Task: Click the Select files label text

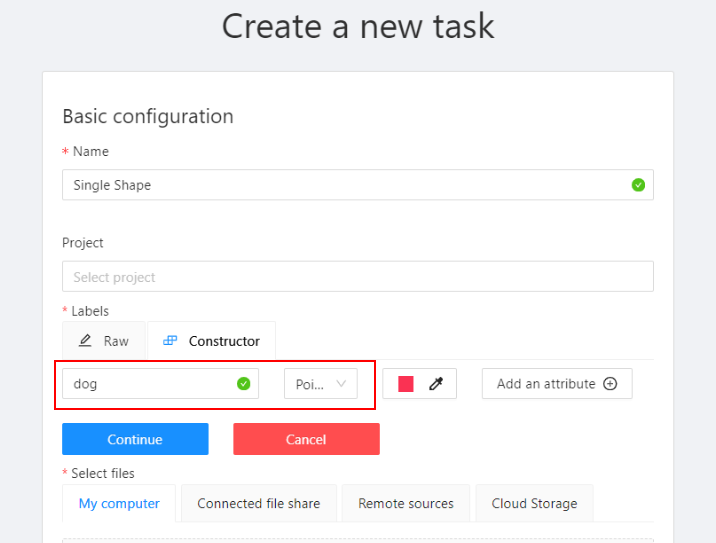Action: (103, 473)
